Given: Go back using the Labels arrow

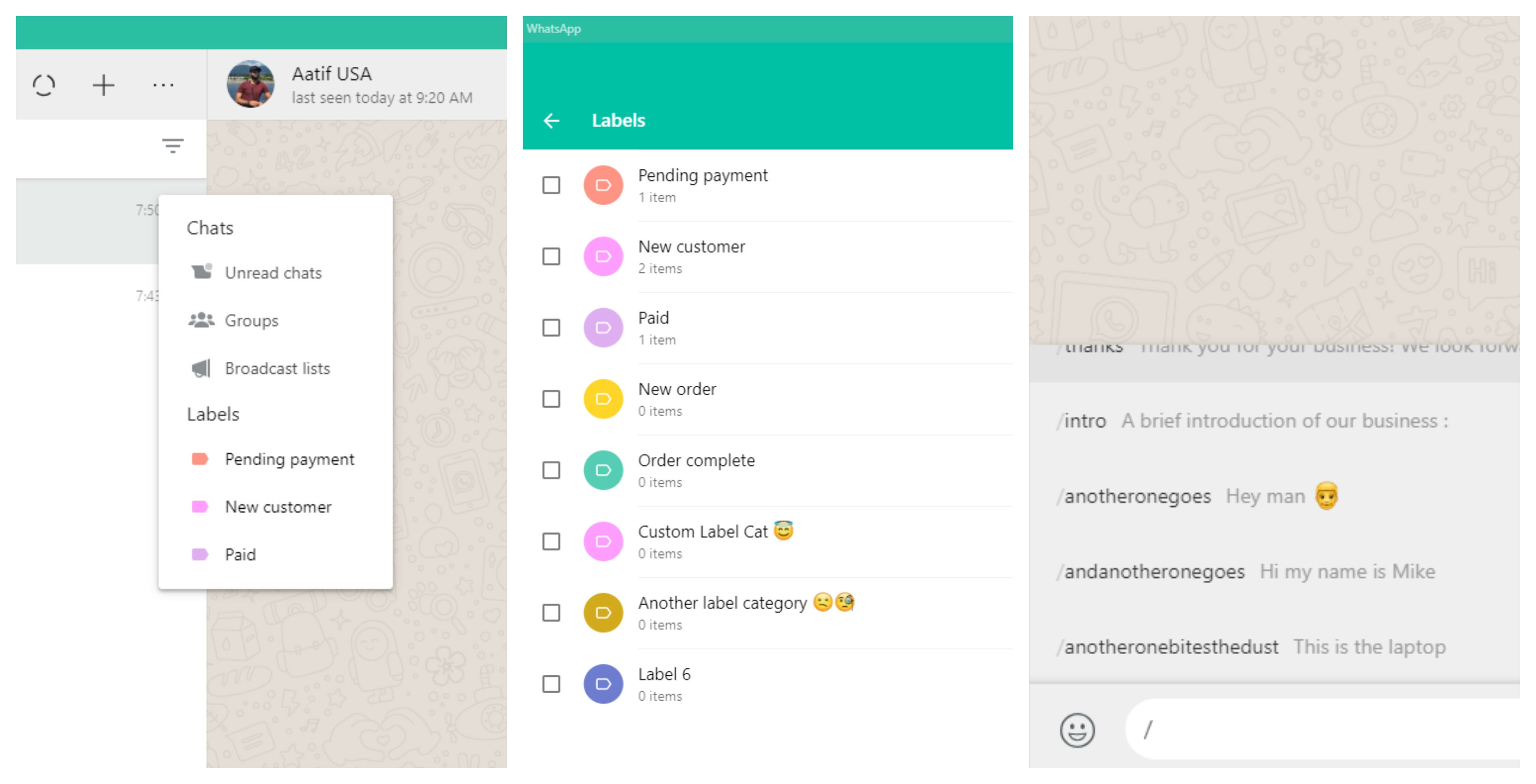Looking at the screenshot, I should [552, 121].
